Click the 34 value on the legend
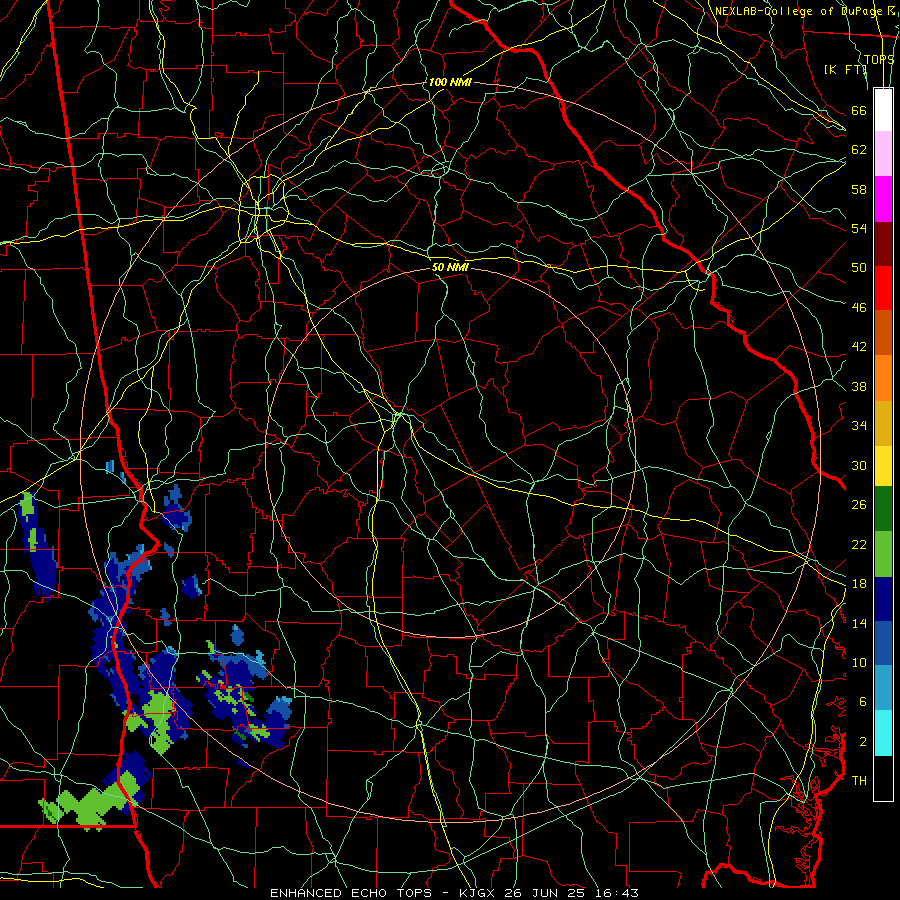 click(x=859, y=426)
